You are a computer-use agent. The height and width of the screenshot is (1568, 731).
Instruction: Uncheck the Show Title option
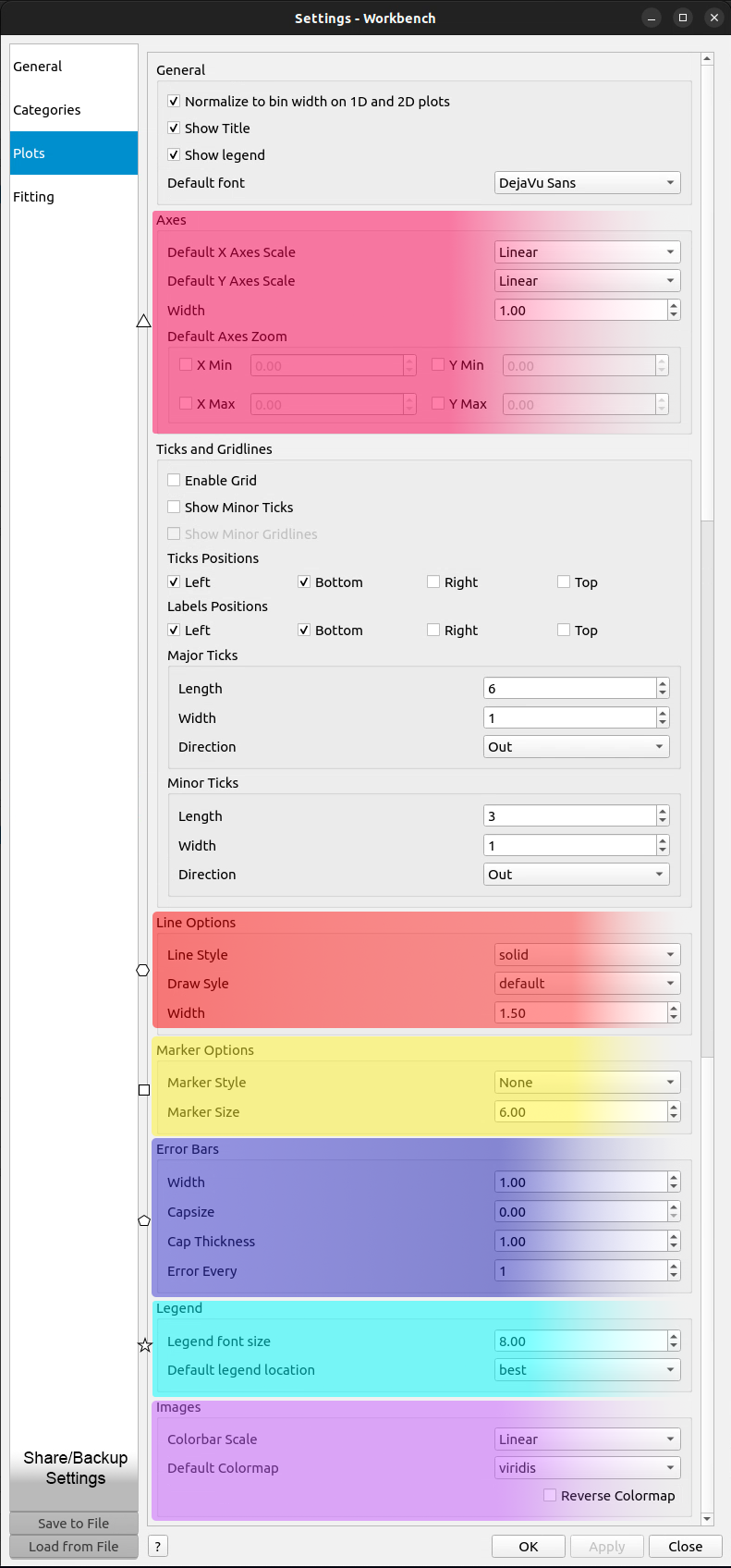point(174,128)
